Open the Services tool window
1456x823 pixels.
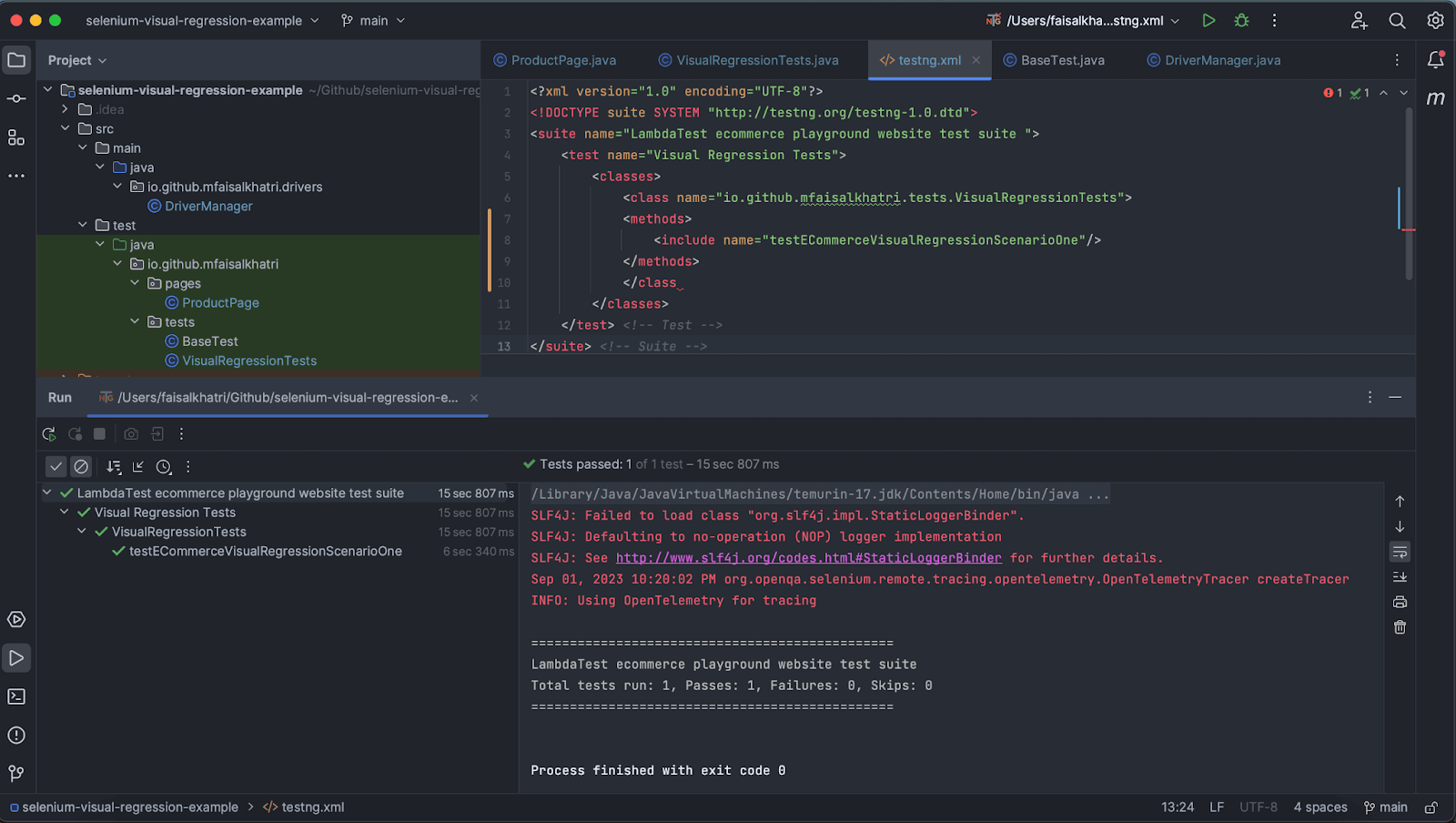[x=15, y=619]
